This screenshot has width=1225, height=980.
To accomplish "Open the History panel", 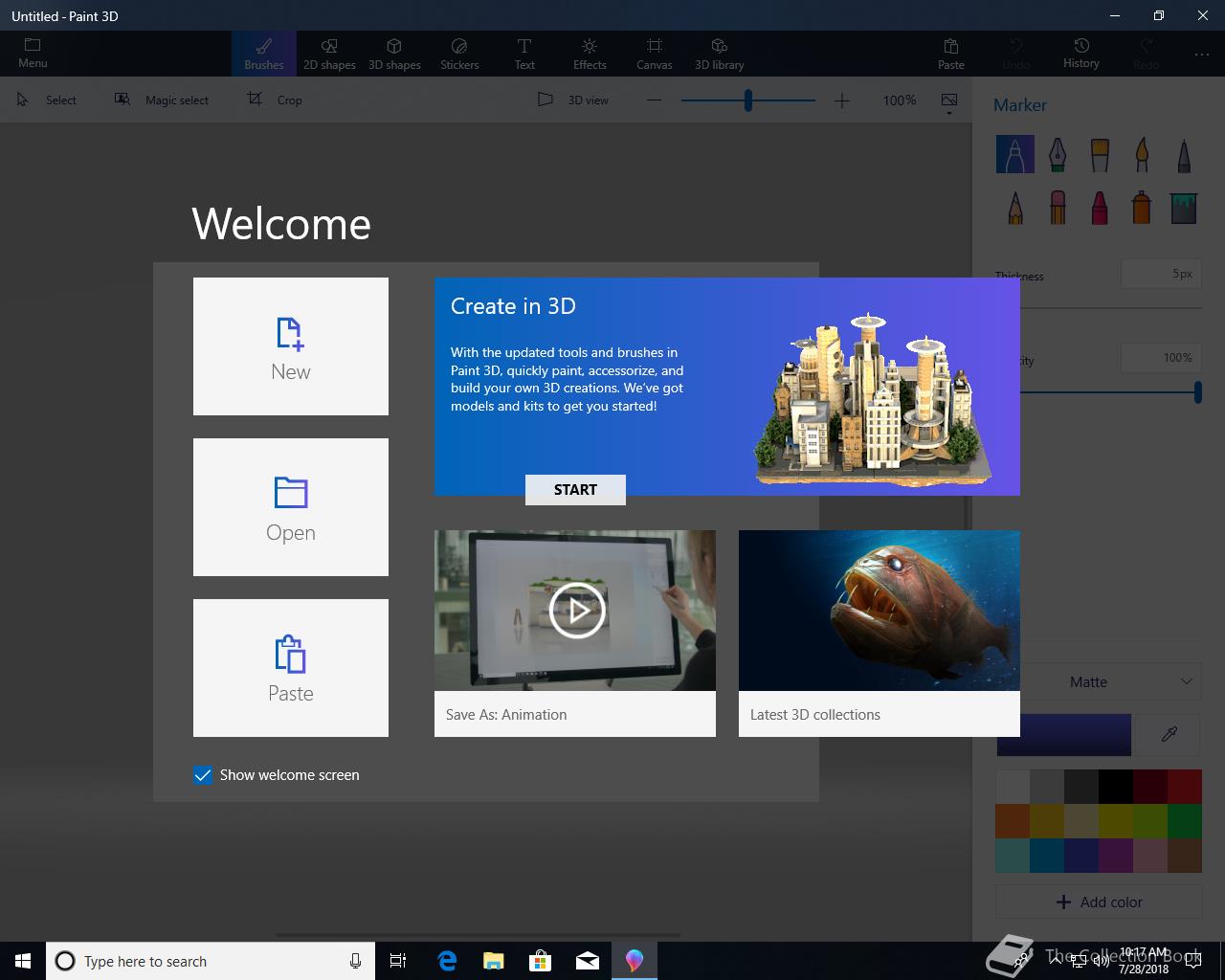I will tap(1081, 54).
